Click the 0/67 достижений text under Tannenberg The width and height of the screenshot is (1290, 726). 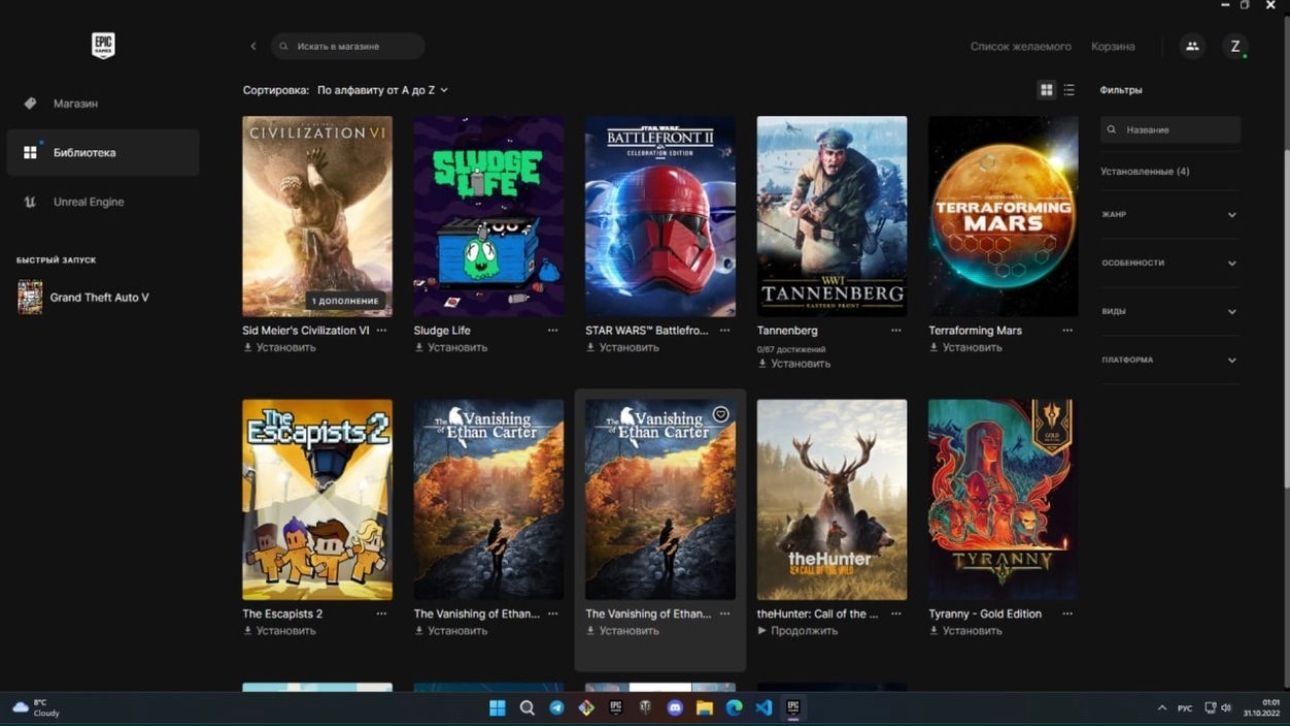[792, 349]
